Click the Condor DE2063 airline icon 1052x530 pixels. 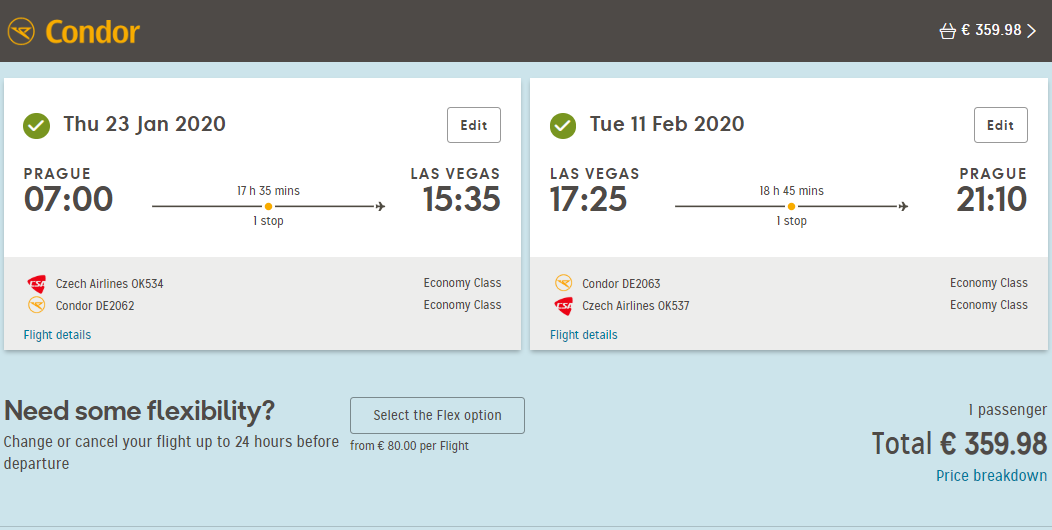[564, 283]
